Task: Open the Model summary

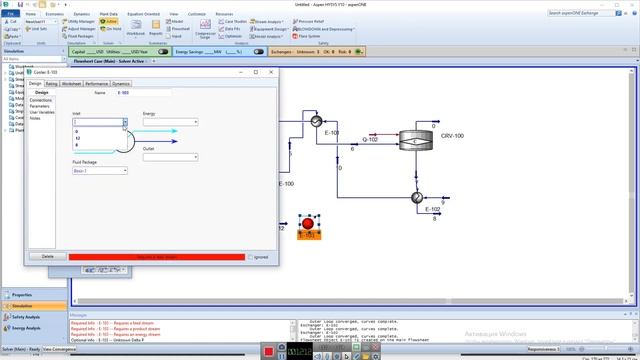Action: tap(175, 21)
